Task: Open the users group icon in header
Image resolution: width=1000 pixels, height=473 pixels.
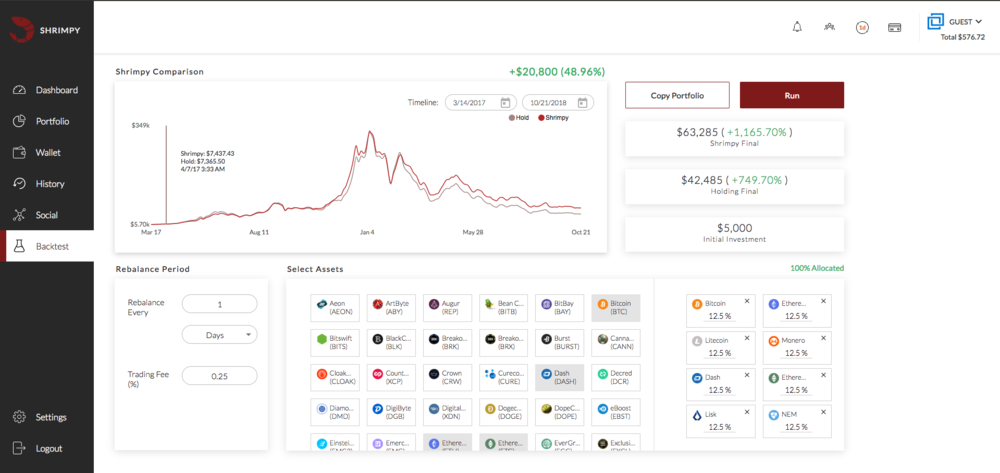Action: (x=829, y=27)
